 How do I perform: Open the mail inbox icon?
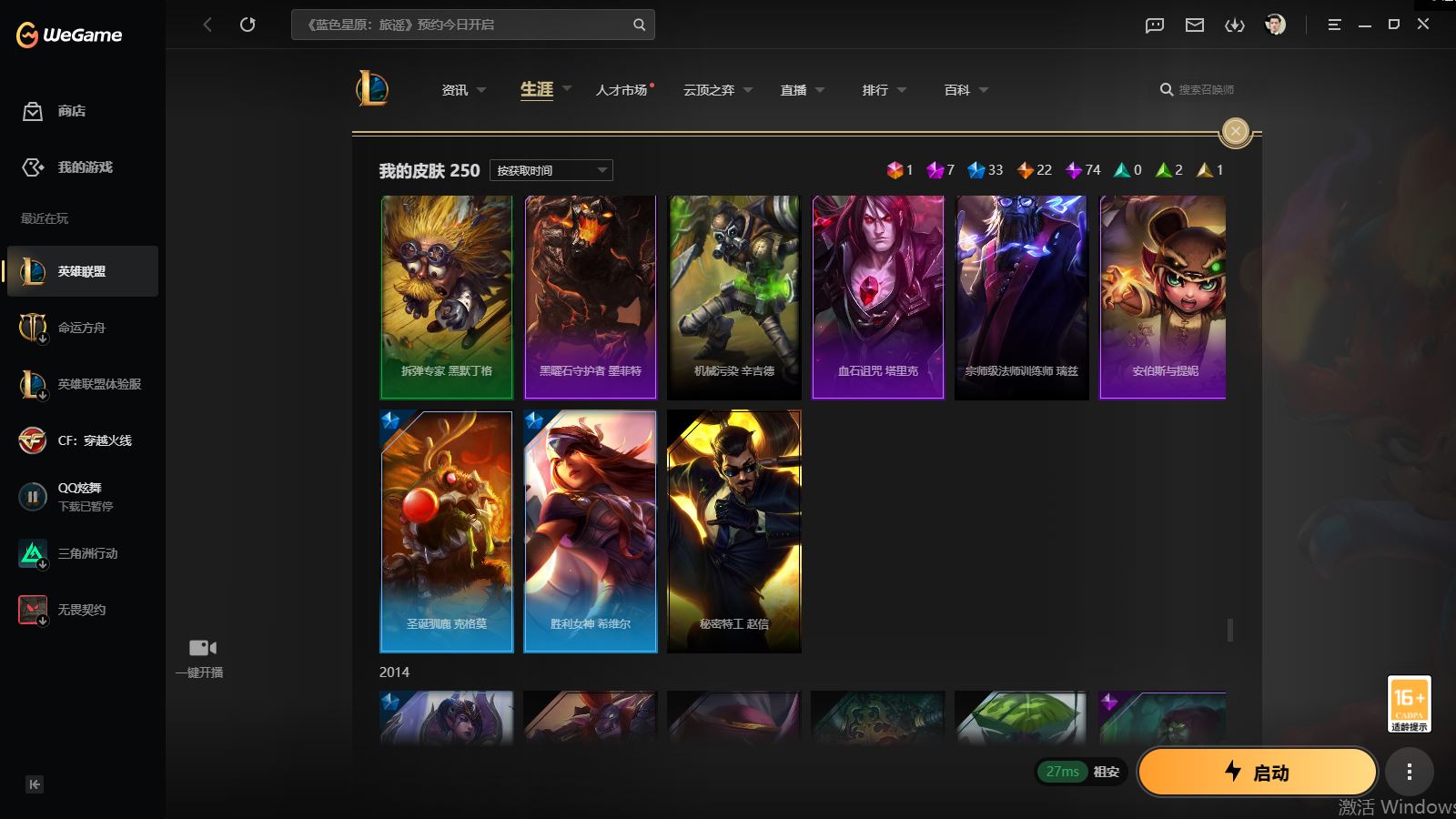click(x=1195, y=25)
